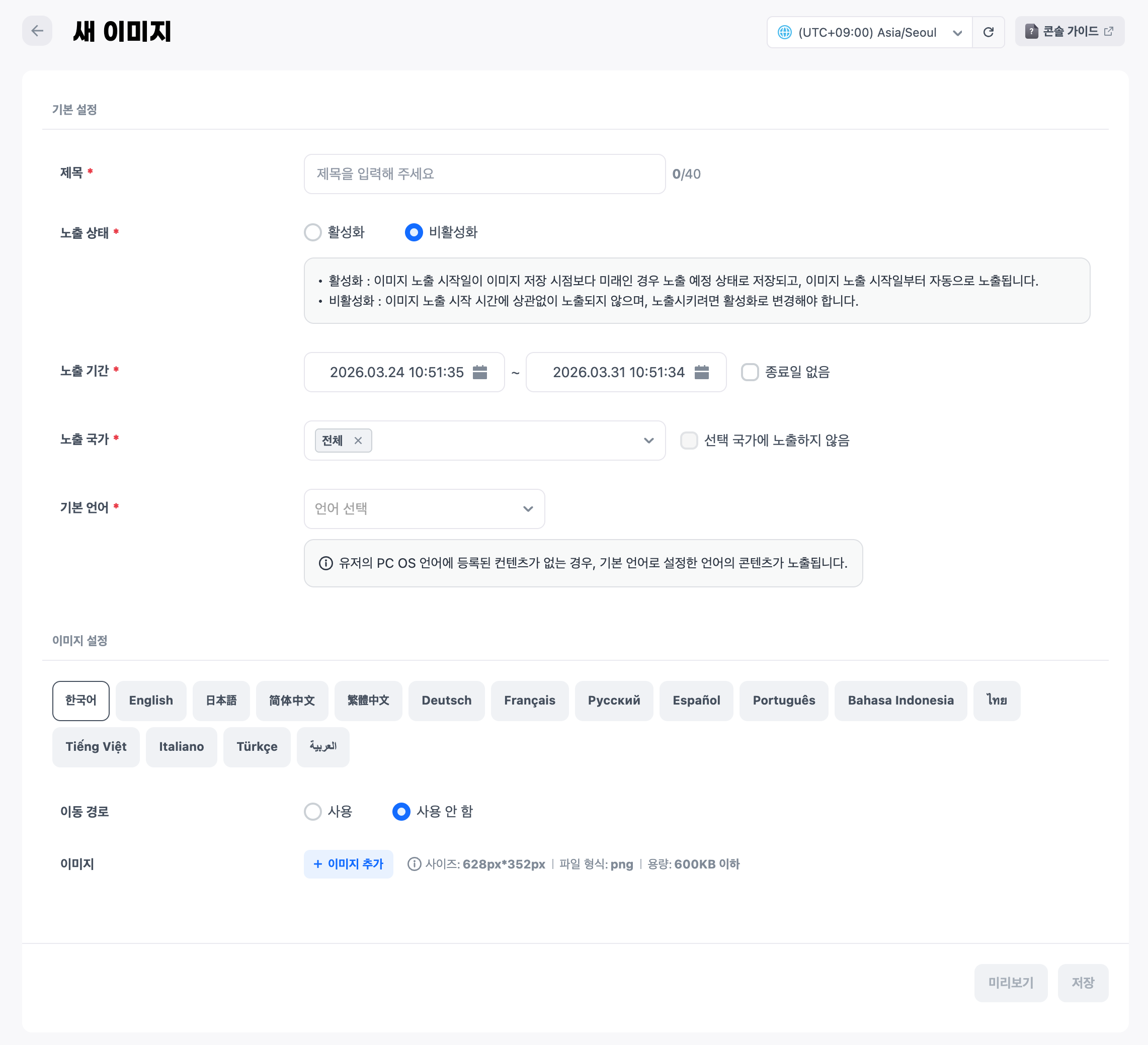This screenshot has width=1148, height=1045.
Task: Check 선택 국가에 노출하지 않음 checkbox
Action: coord(689,441)
